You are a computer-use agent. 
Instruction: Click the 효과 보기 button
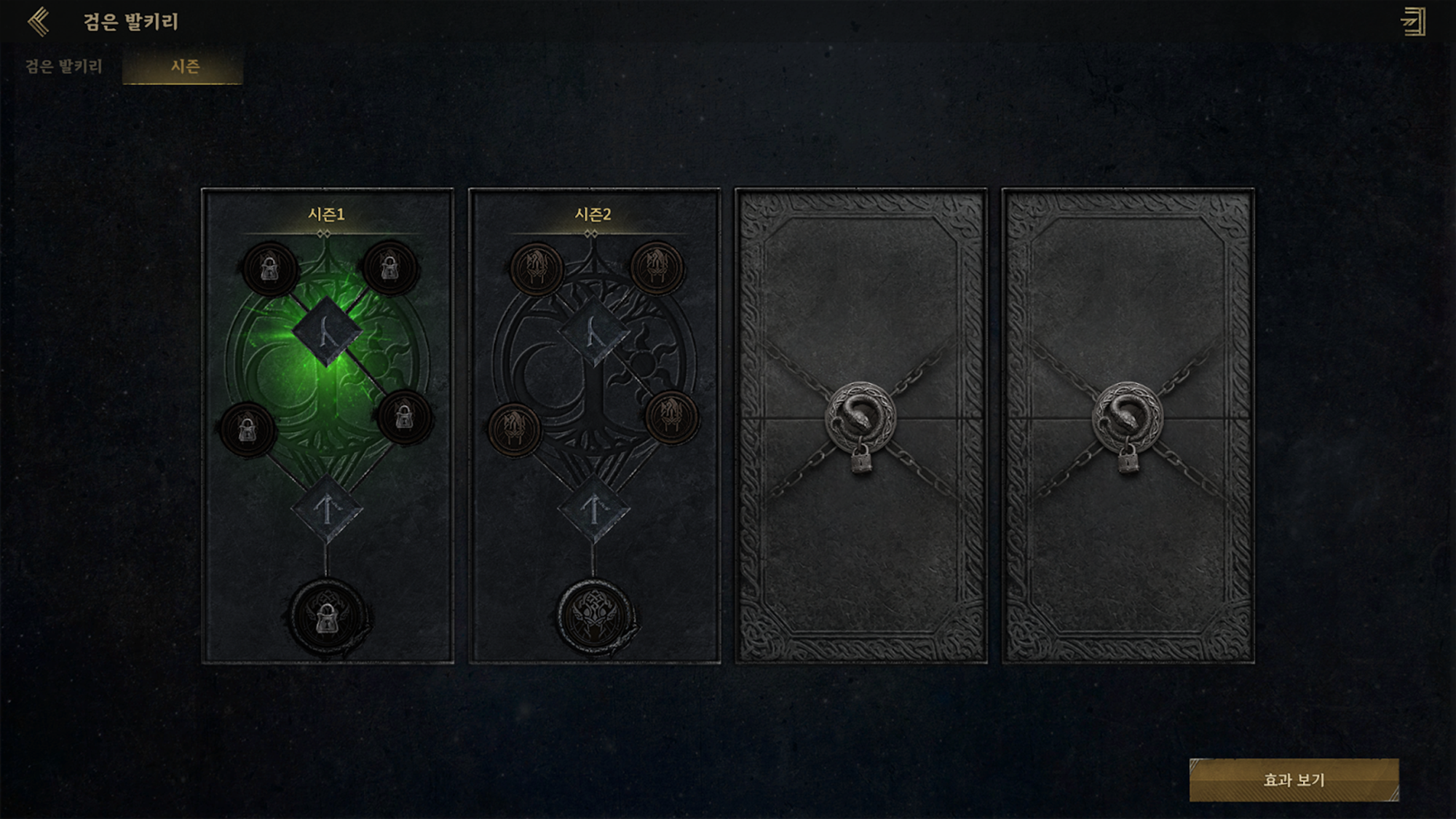[x=1294, y=780]
